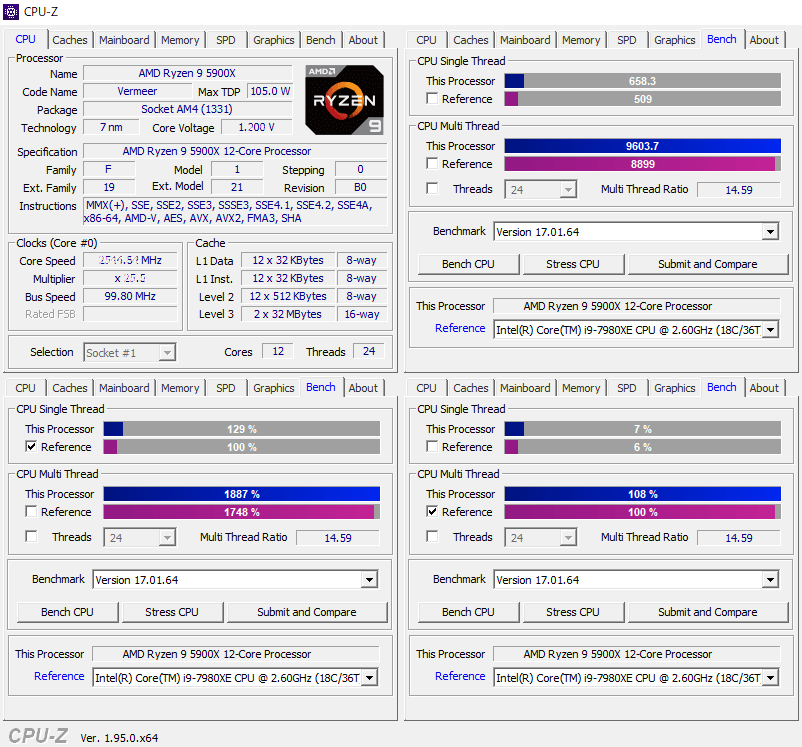
Task: Click the processor Name field AMD Ryzen 9 5900X
Action: click(188, 73)
